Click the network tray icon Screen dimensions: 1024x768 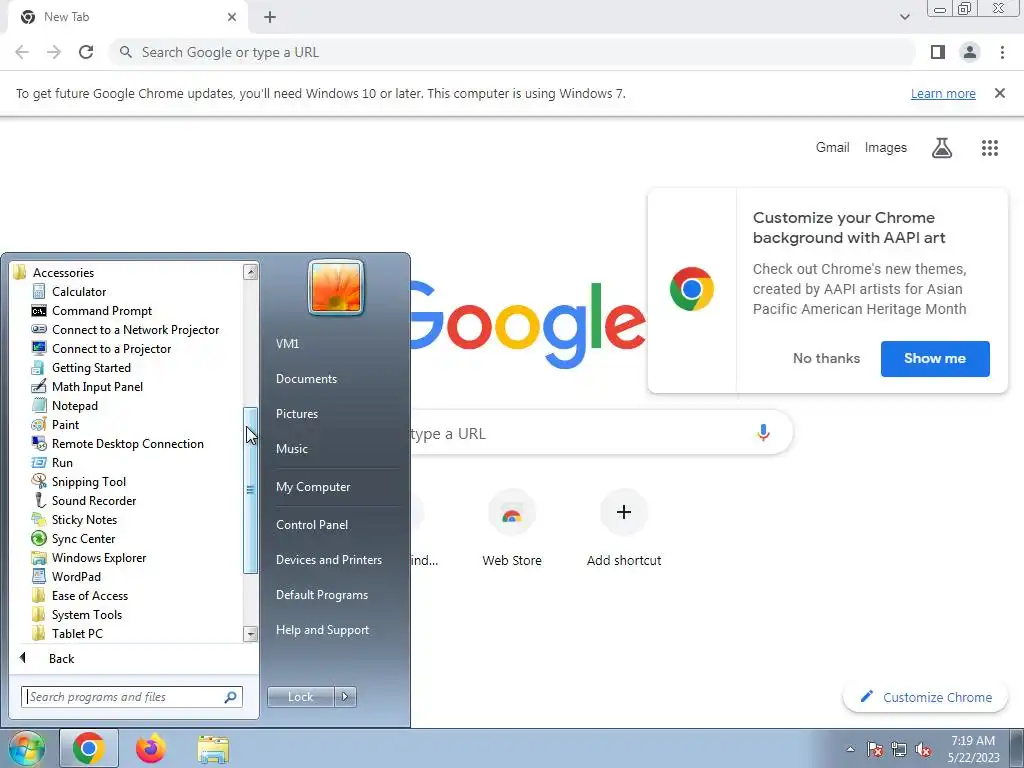(x=899, y=750)
